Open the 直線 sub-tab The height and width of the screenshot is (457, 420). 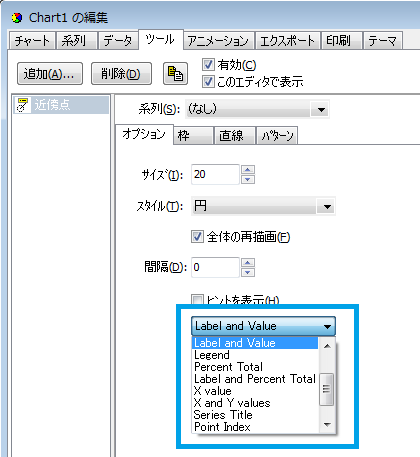[x=231, y=136]
